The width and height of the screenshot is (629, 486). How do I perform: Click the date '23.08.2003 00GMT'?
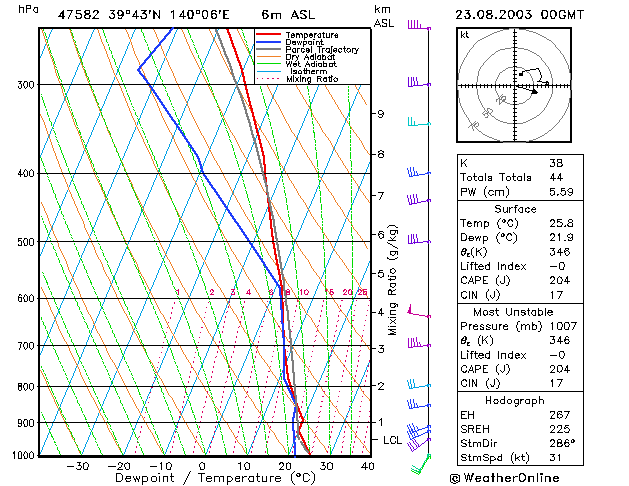[x=519, y=15]
